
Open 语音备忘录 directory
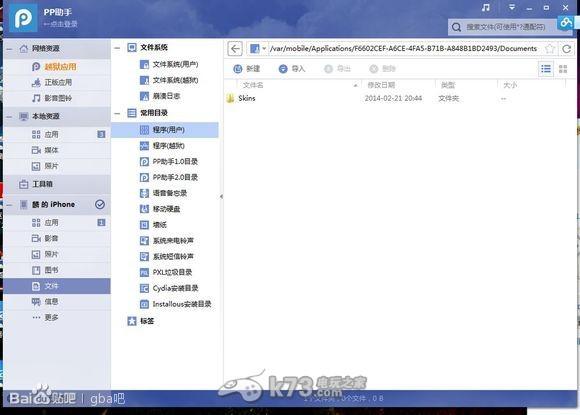(x=163, y=193)
